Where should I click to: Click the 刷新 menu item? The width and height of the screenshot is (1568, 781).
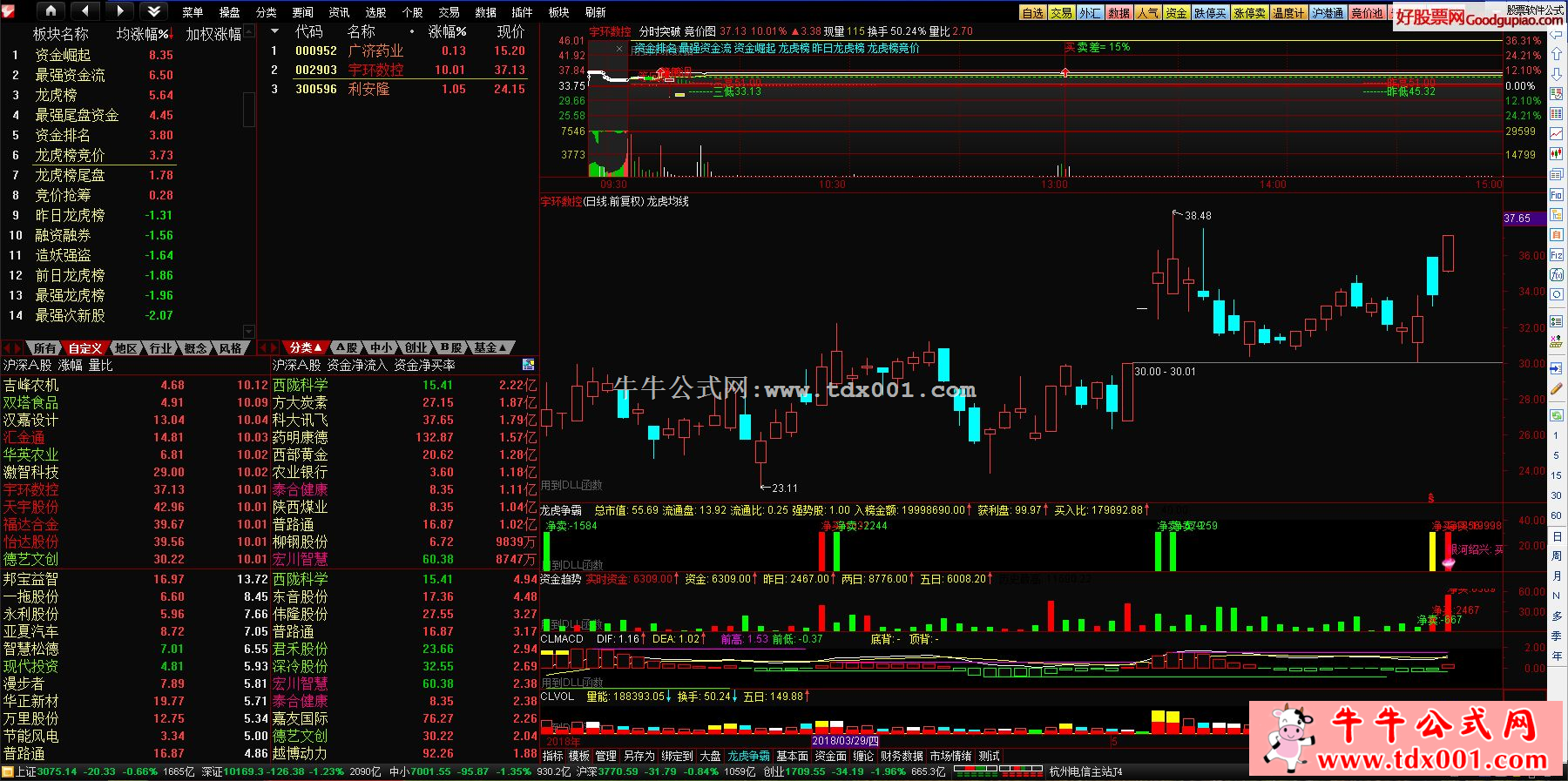[x=595, y=12]
